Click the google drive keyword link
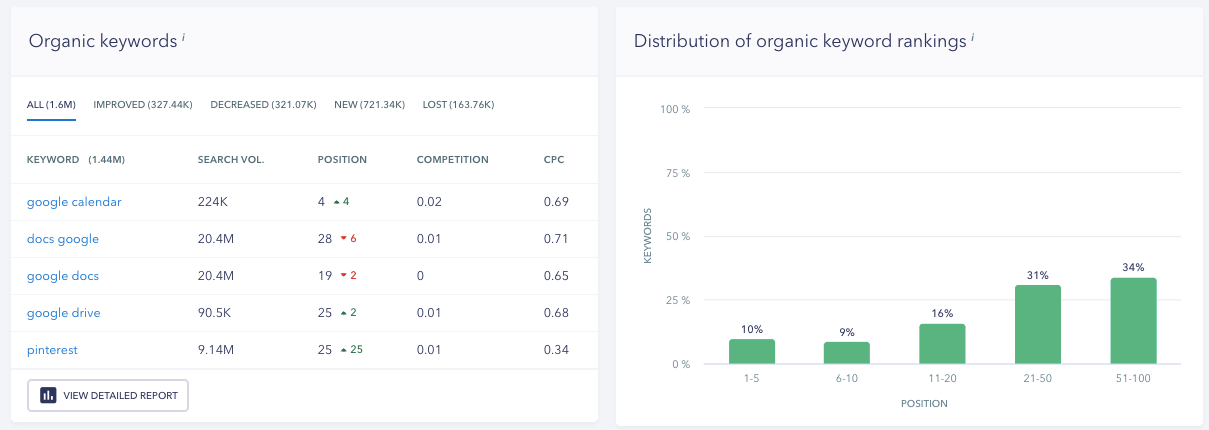Viewport: 1209px width, 430px height. click(x=64, y=313)
